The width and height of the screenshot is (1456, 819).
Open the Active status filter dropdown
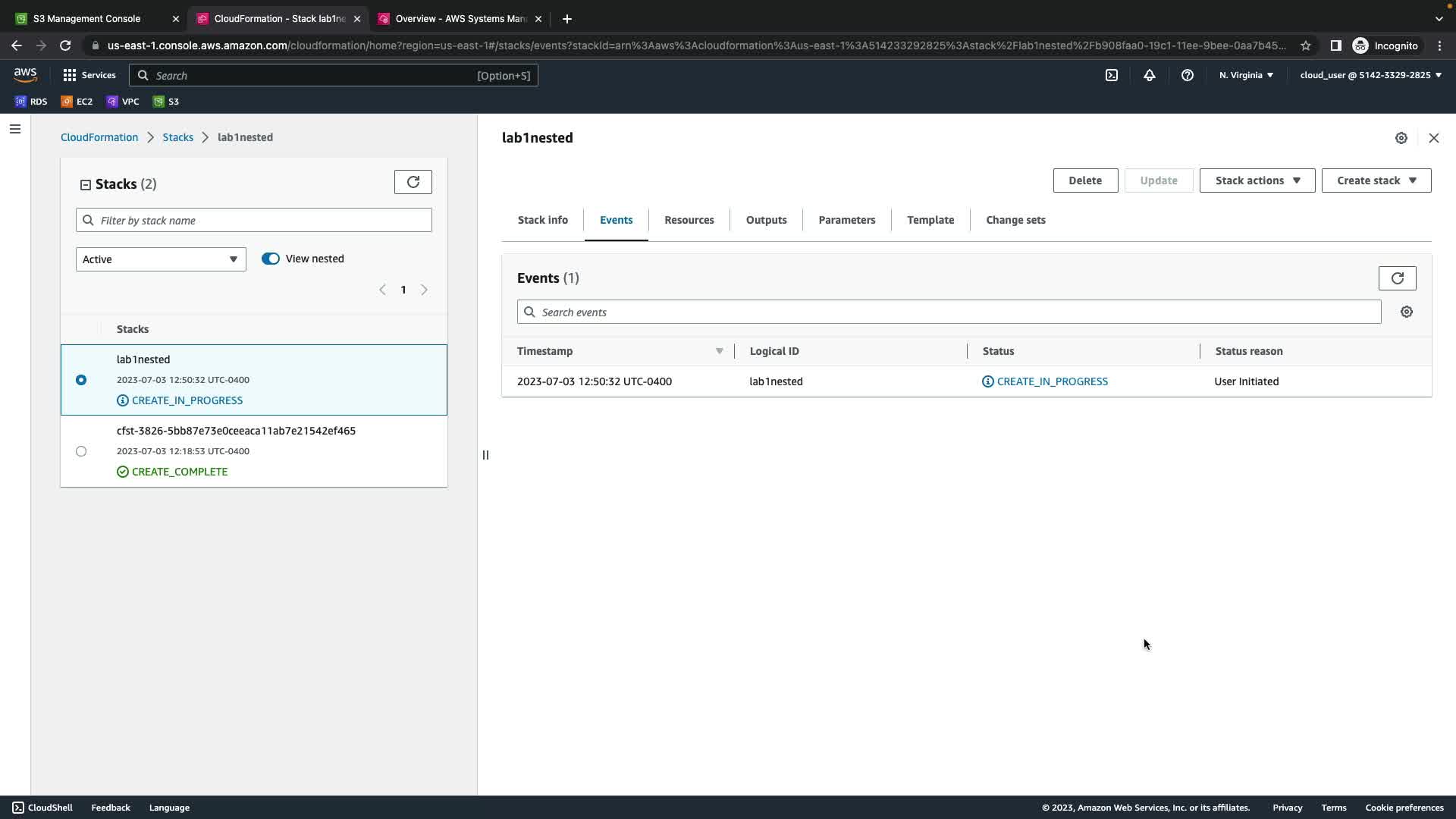(161, 259)
